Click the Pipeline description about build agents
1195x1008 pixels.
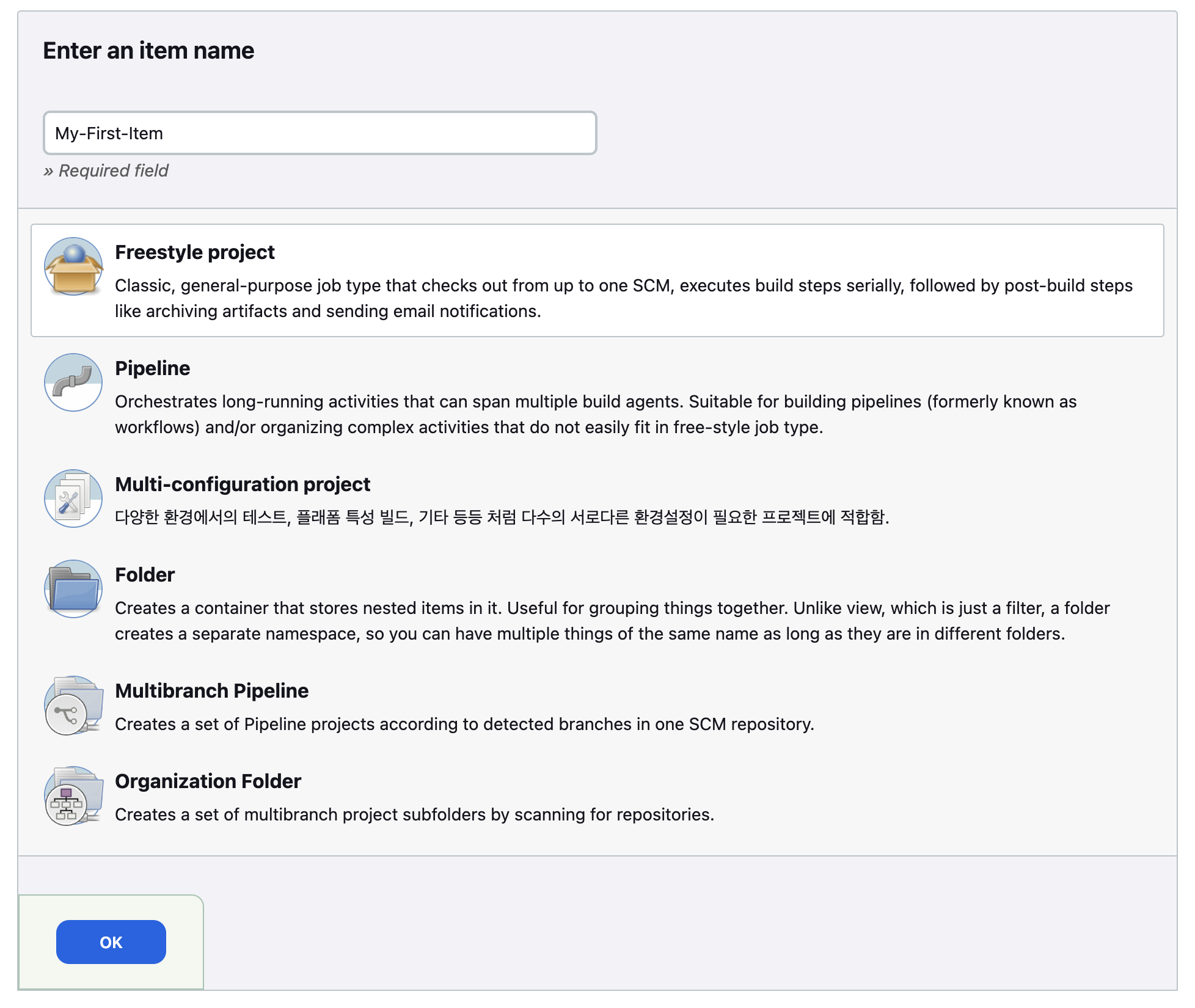[595, 414]
